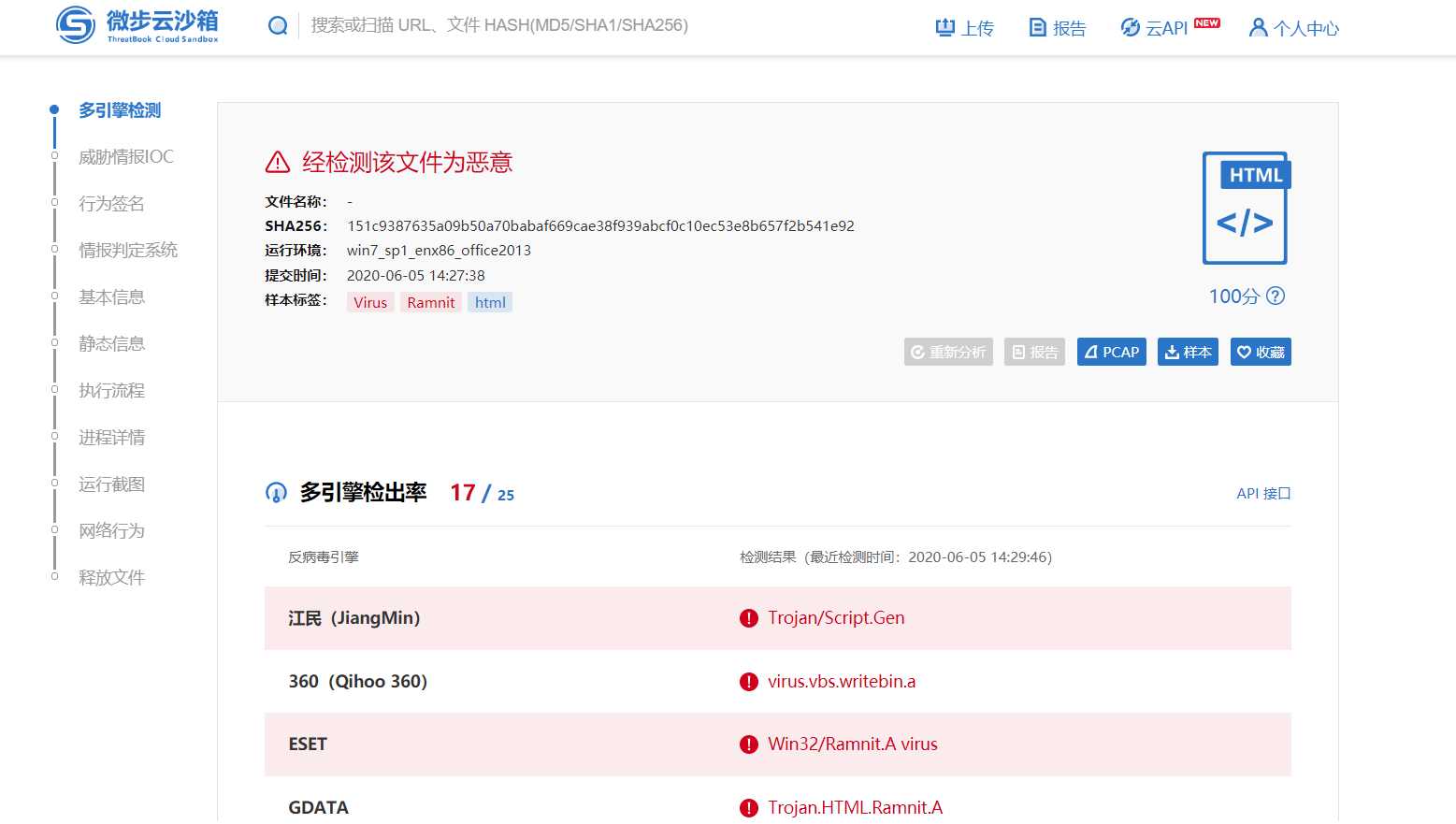Screen dimensions: 1456x824
Task: Go to 威胁情报IOC section
Action: tap(126, 157)
